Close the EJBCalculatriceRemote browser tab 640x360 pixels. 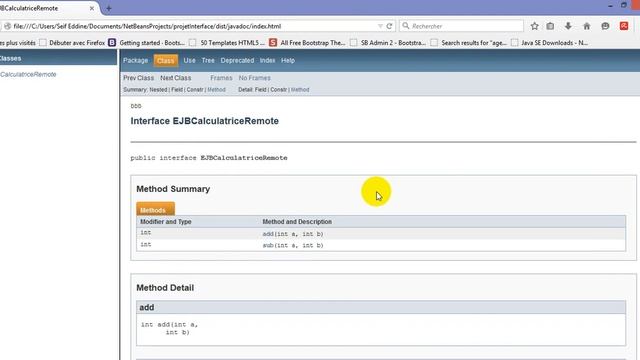[92, 8]
